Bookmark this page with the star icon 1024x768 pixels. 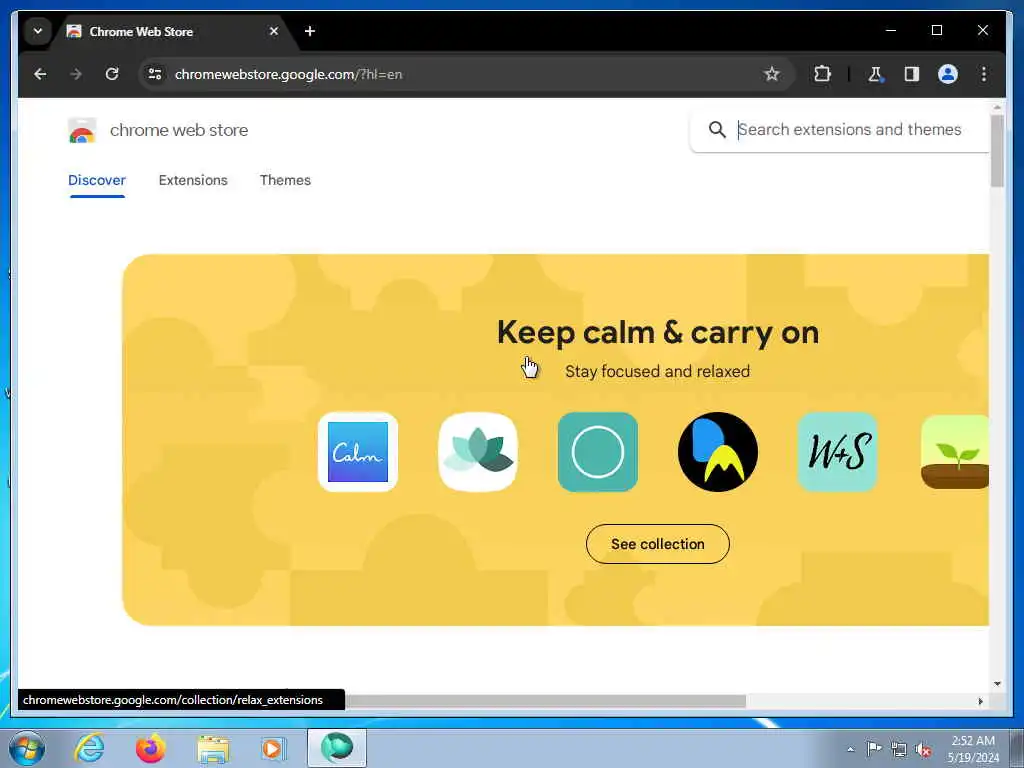click(772, 74)
